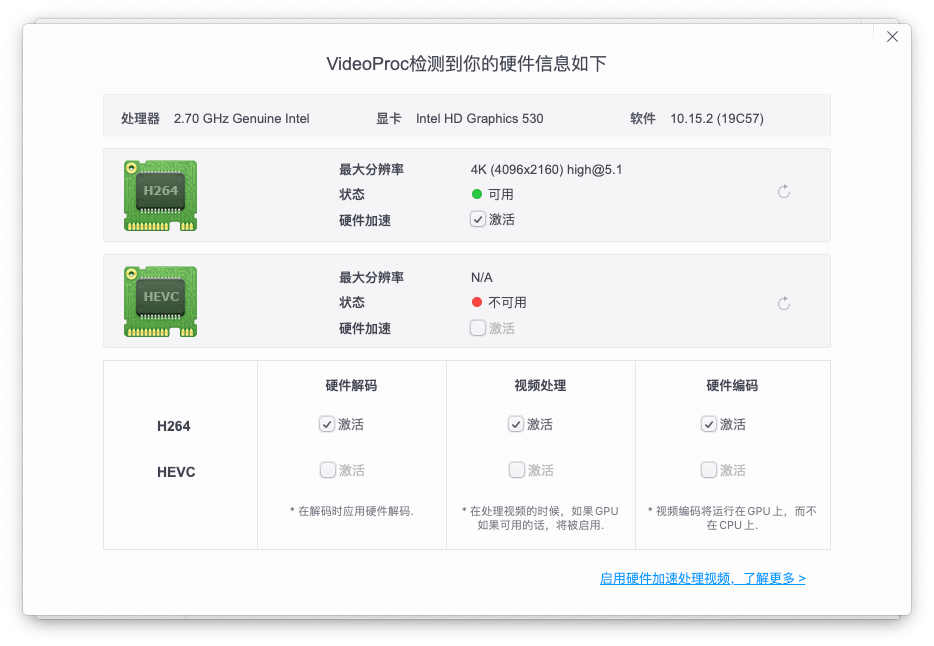The height and width of the screenshot is (646, 934).
Task: Click 硬件加速 label in the H264 card
Action: 365,220
